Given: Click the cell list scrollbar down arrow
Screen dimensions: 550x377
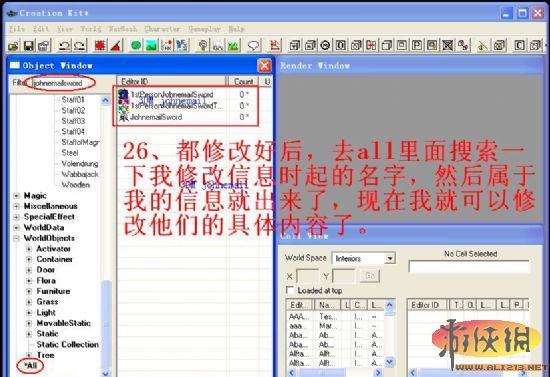Looking at the screenshot, I should pyautogui.click(x=389, y=362).
